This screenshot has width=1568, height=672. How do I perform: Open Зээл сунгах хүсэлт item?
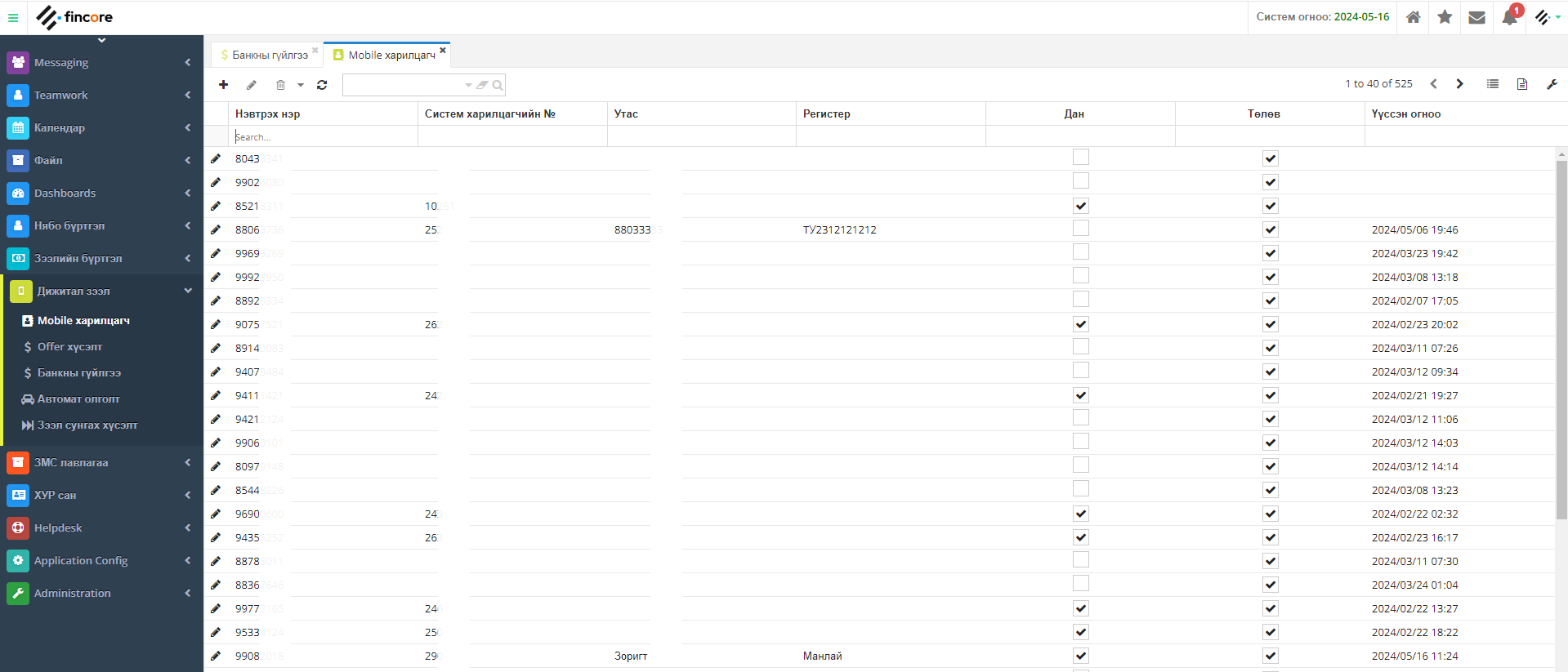coord(87,425)
